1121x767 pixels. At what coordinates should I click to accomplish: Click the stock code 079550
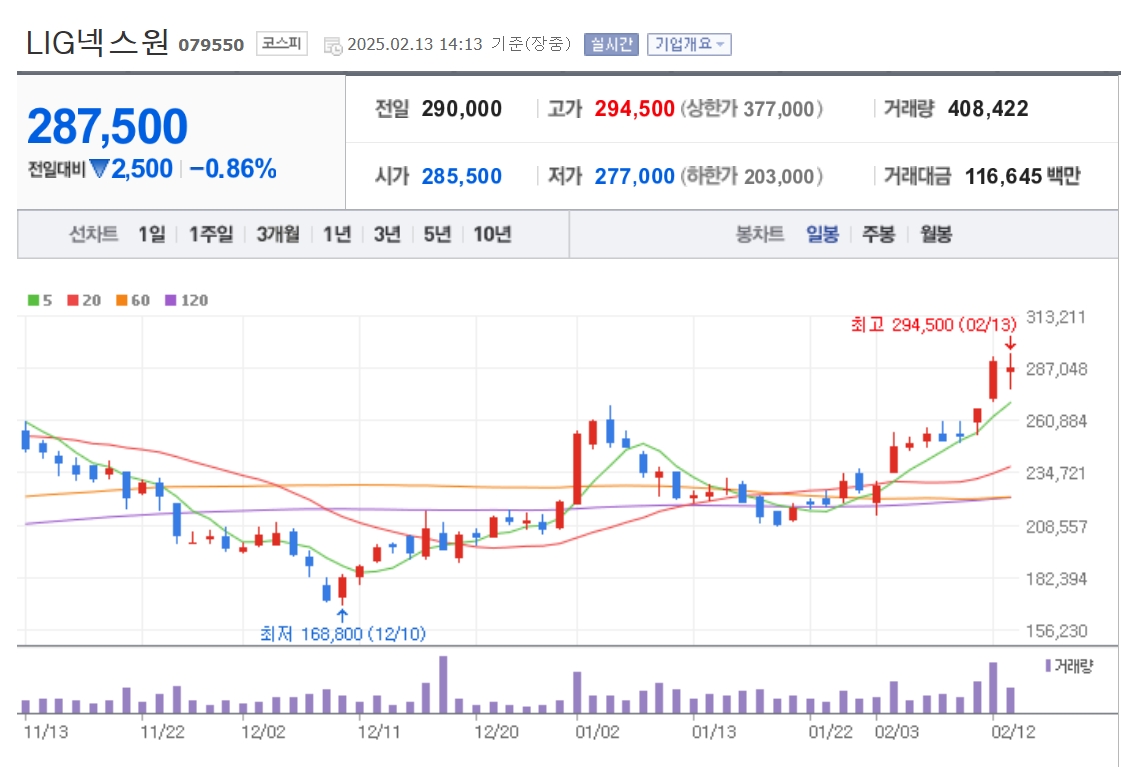211,45
